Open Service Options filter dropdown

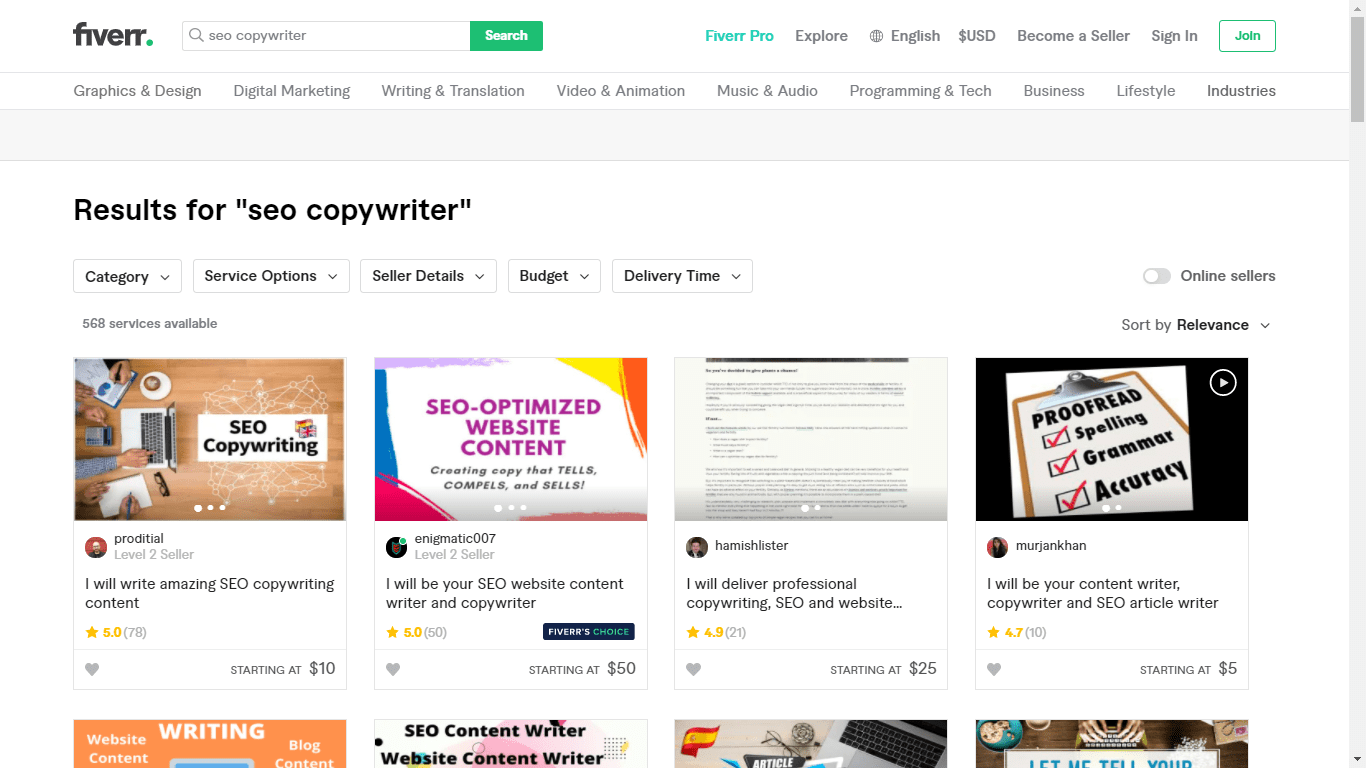pyautogui.click(x=271, y=276)
